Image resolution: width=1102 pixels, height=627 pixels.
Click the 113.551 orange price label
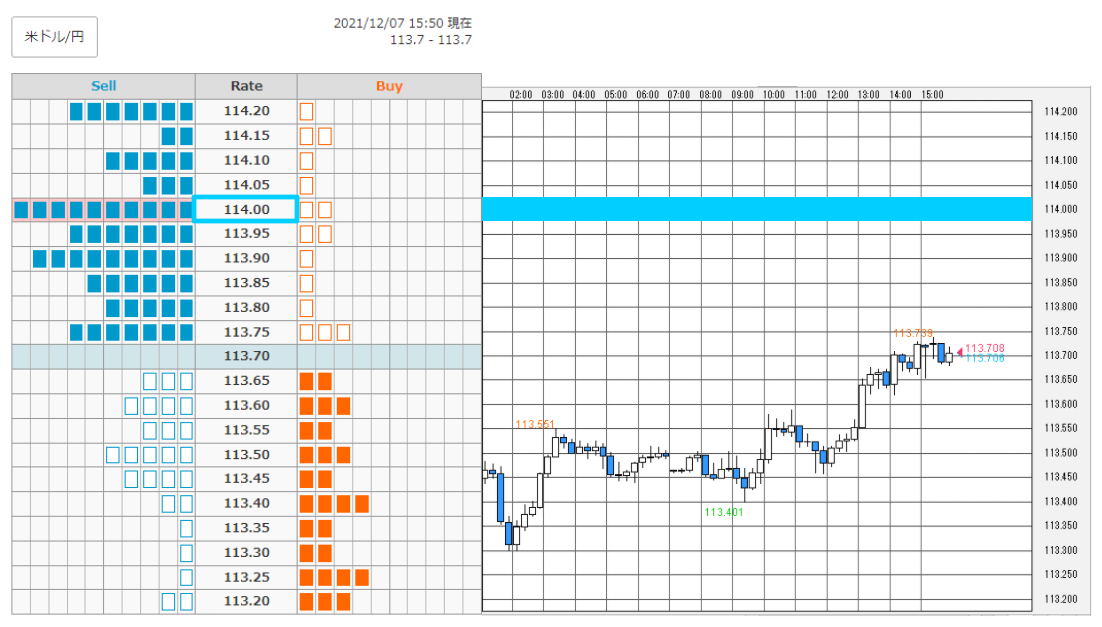535,425
